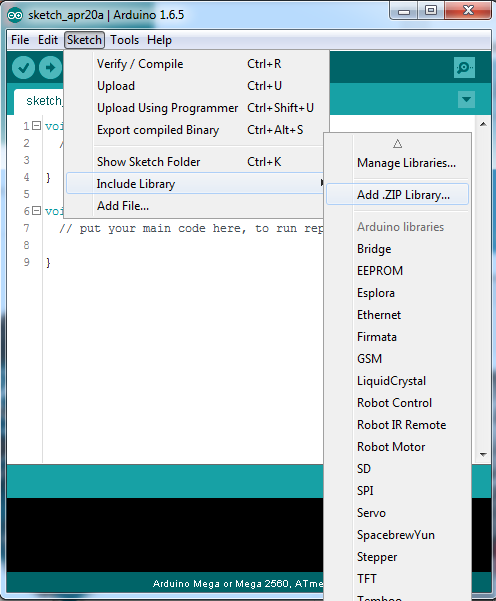
Task: Collapse the setup function fold marker on line 1
Action: [36, 126]
